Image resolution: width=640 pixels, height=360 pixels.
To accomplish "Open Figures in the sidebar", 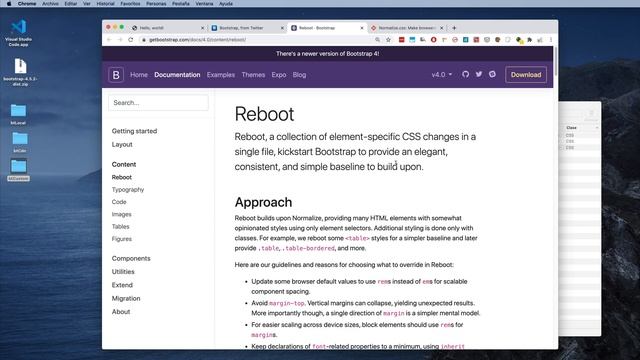I will pos(122,239).
